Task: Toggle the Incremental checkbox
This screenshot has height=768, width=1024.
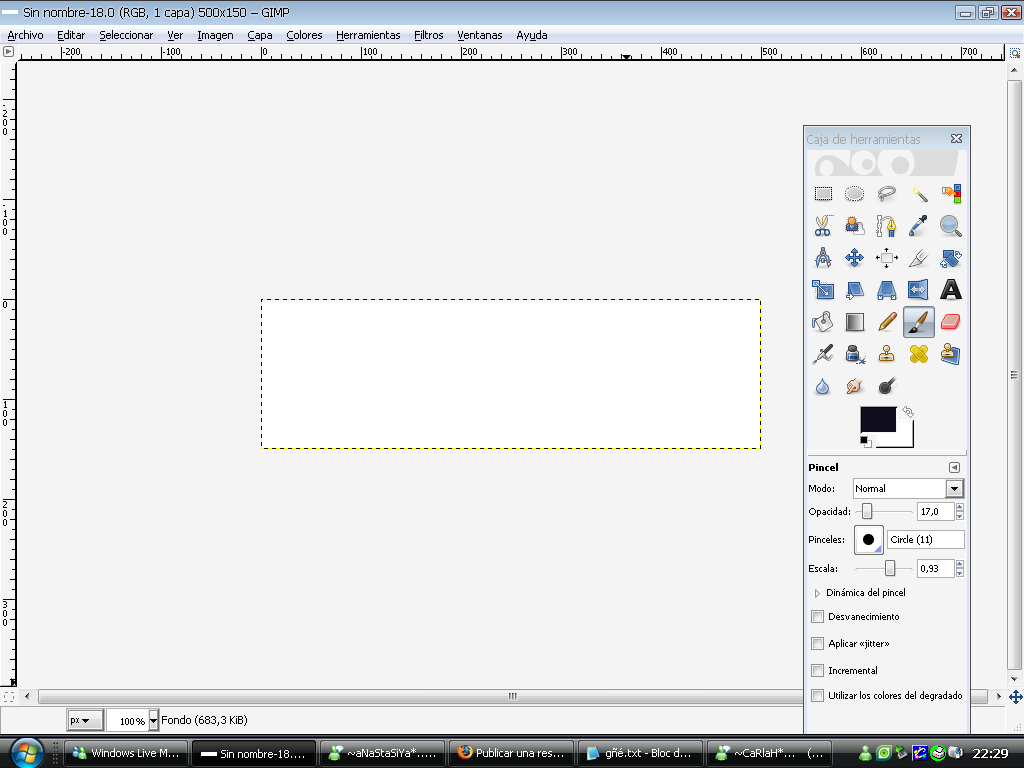Action: click(x=817, y=670)
